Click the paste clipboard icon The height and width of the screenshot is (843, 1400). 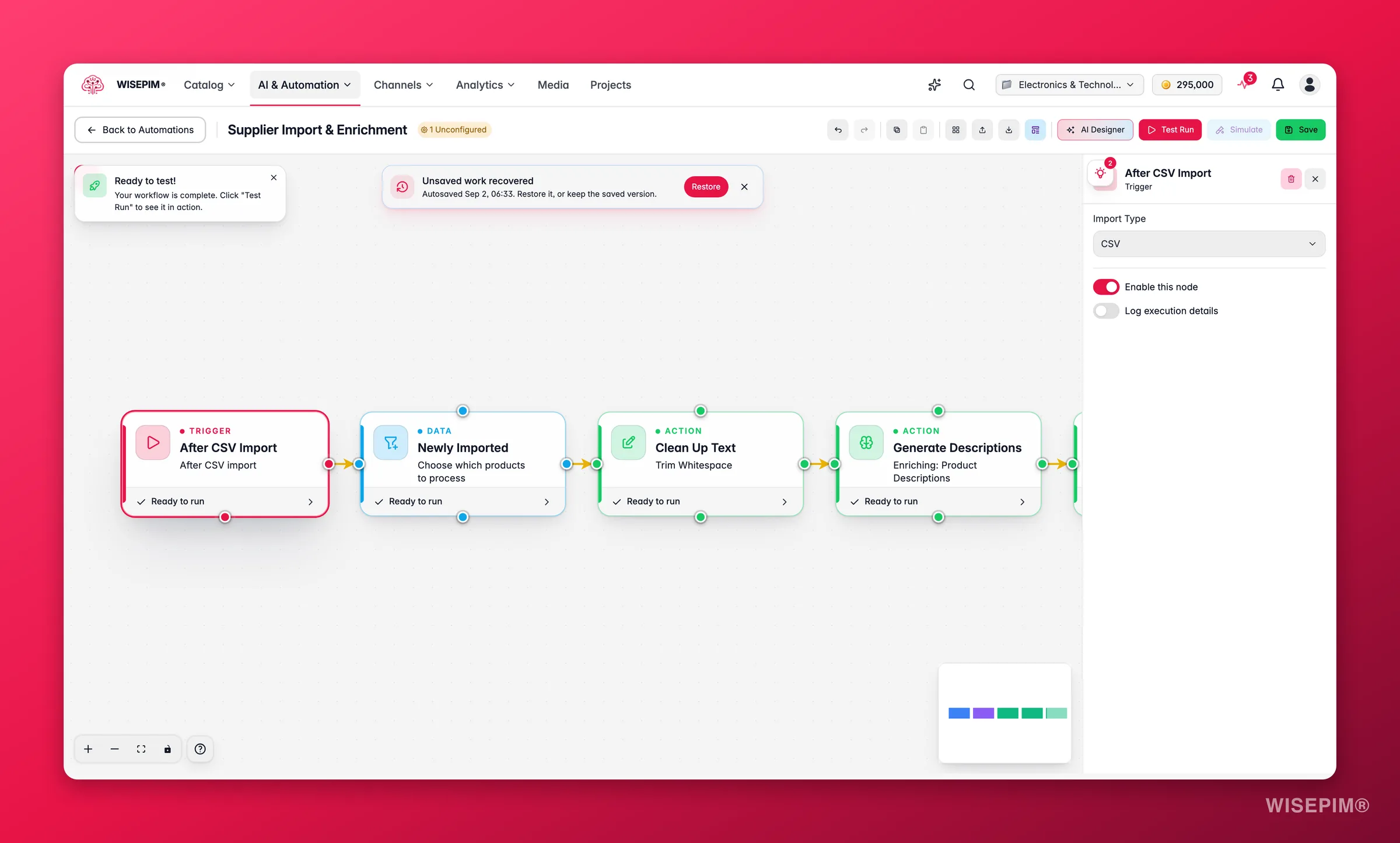pyautogui.click(x=923, y=130)
